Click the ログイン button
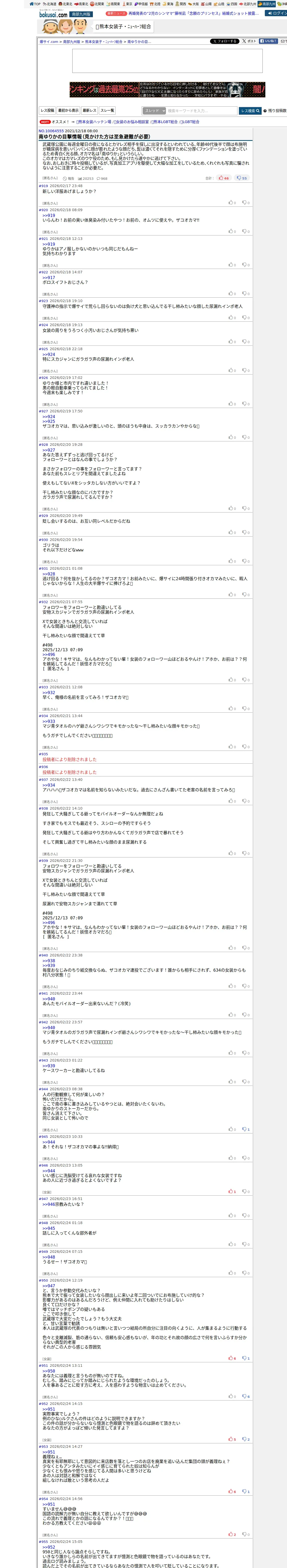The image size is (287, 1568). click(x=276, y=13)
